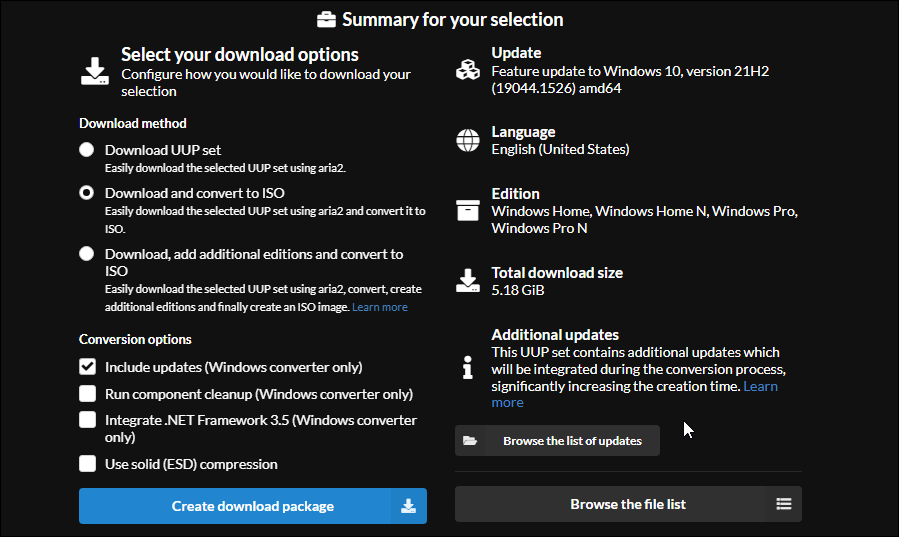Click the download icon beside Total download size

(x=468, y=281)
